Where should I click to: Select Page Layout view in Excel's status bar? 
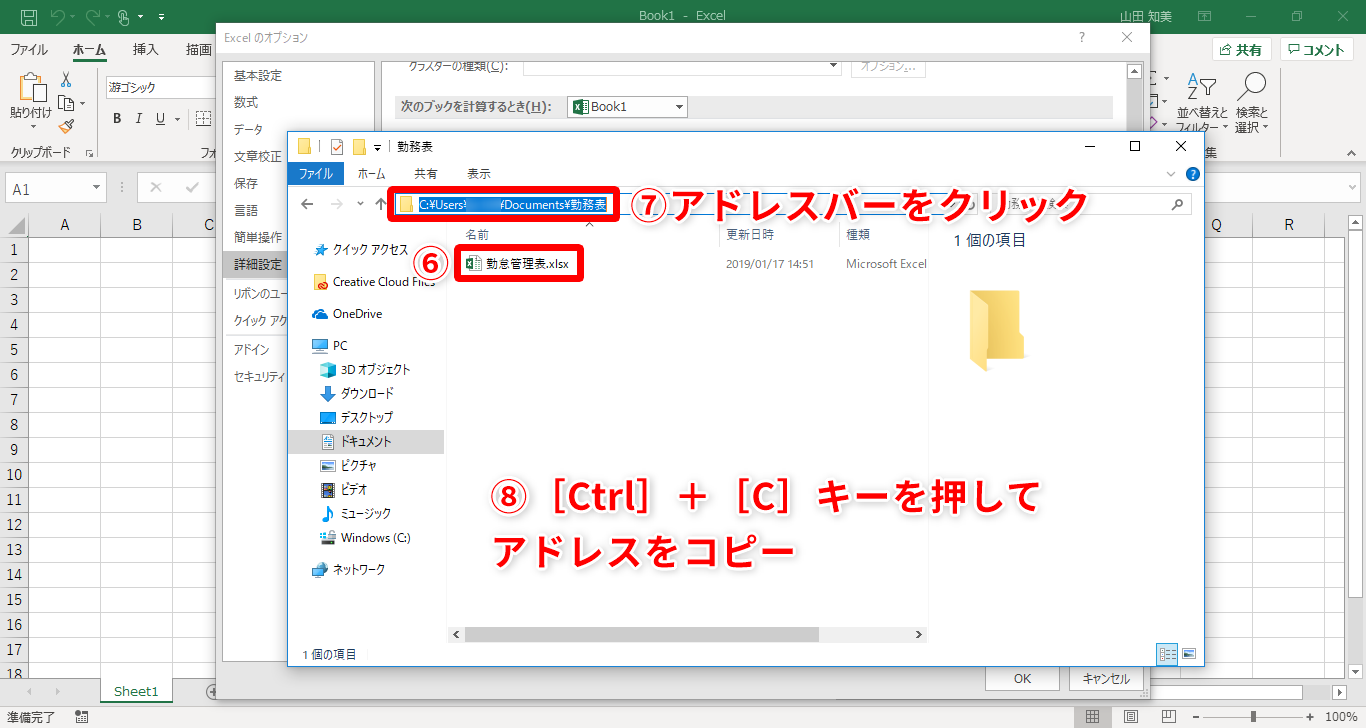point(1130,717)
